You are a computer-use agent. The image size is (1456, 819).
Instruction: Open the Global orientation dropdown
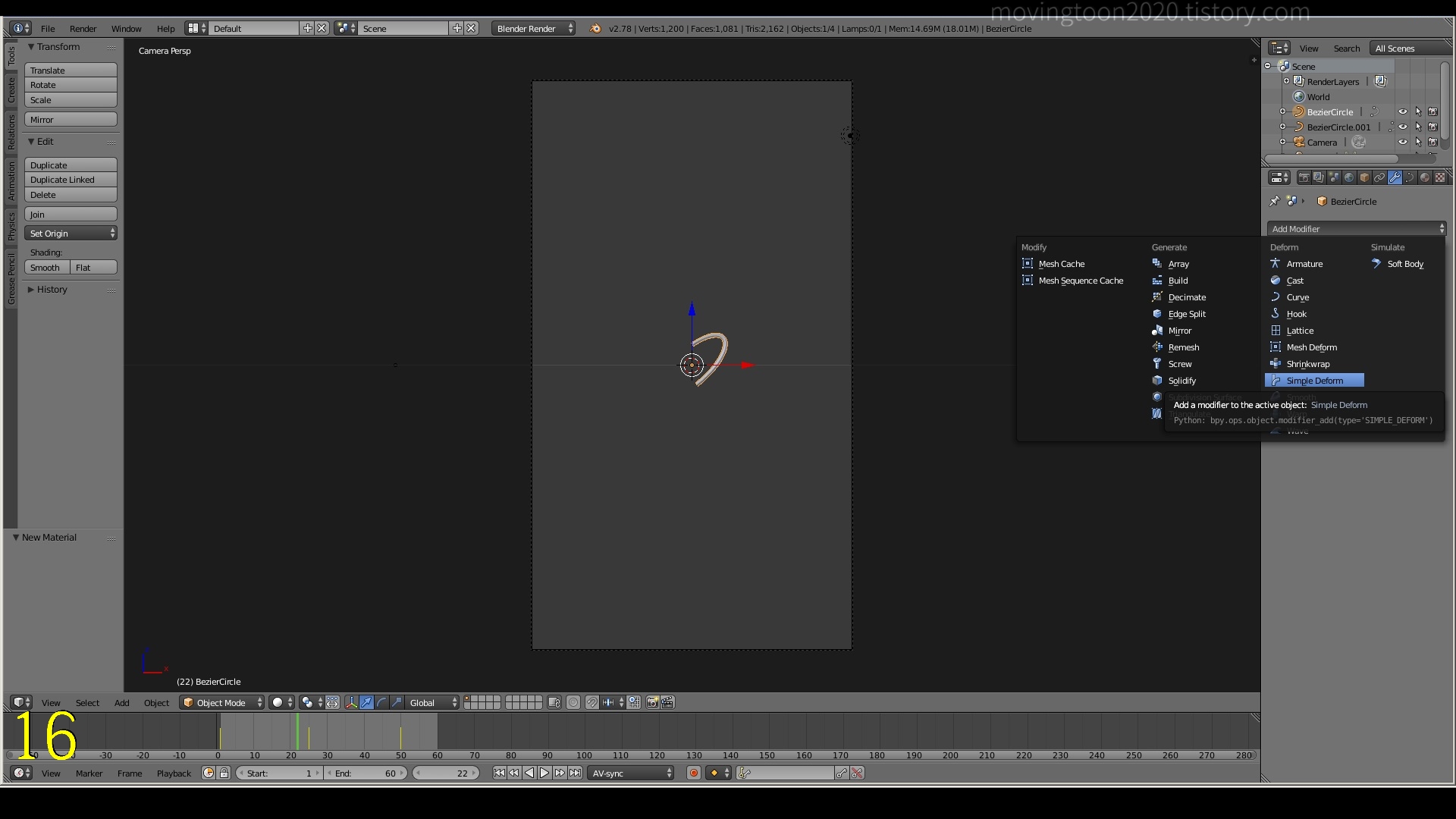click(x=433, y=702)
